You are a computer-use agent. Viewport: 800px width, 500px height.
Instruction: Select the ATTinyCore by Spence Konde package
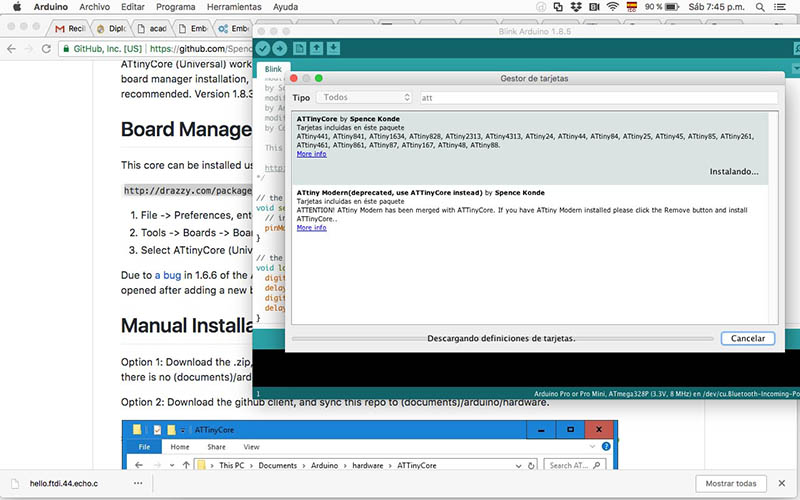click(x=530, y=148)
